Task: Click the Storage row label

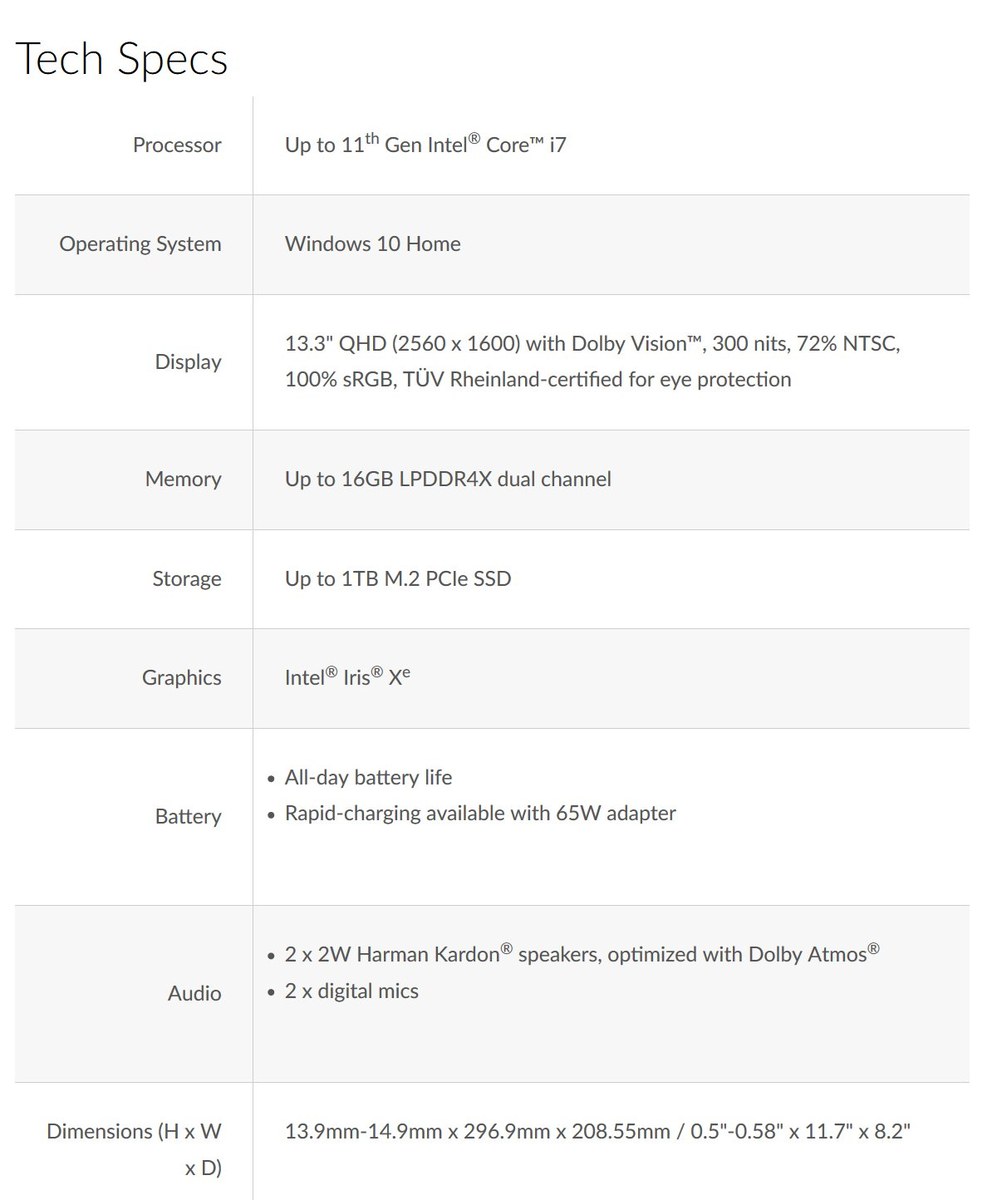Action: (x=186, y=579)
